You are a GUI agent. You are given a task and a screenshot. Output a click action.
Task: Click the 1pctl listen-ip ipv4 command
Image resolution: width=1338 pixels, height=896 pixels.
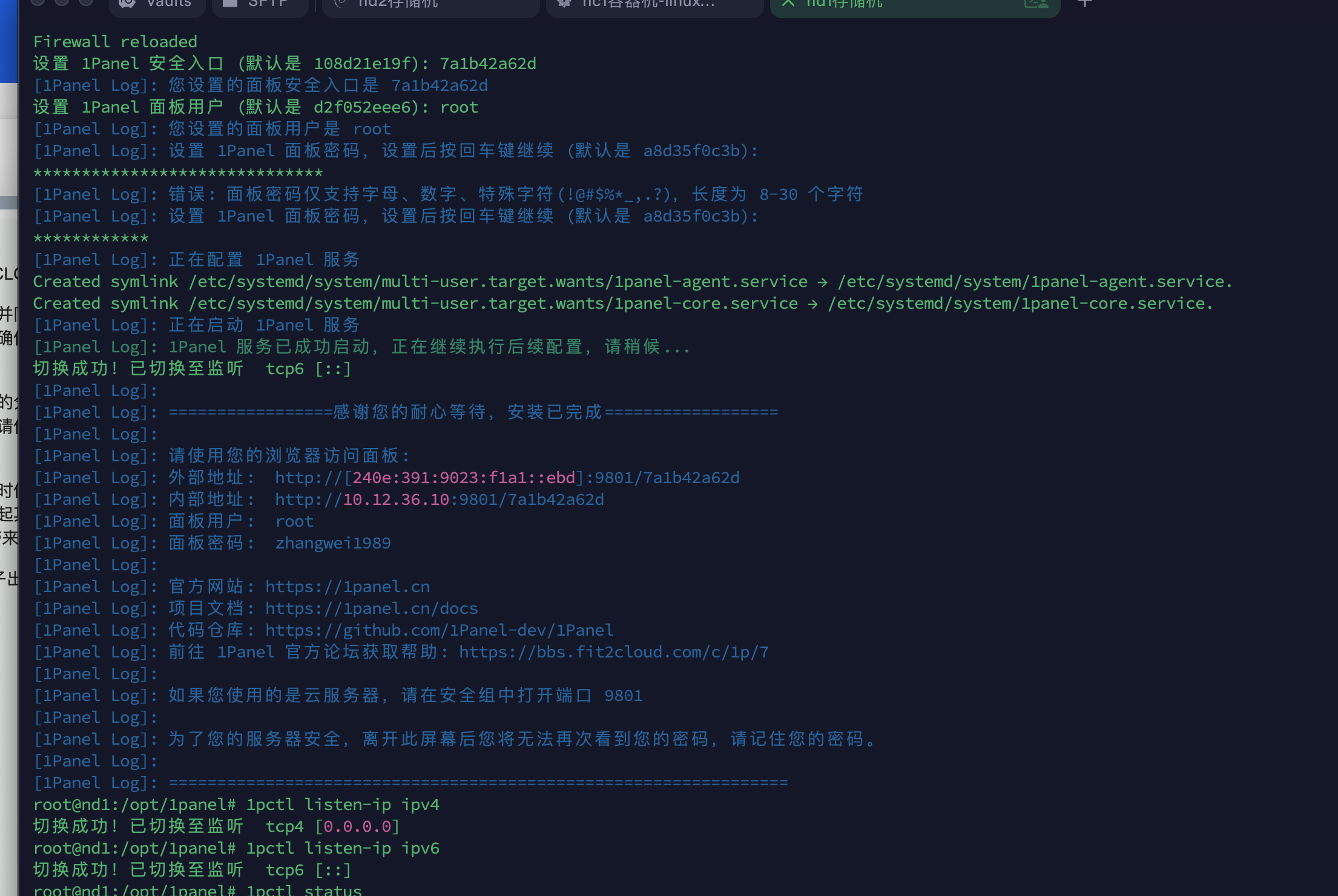342,805
